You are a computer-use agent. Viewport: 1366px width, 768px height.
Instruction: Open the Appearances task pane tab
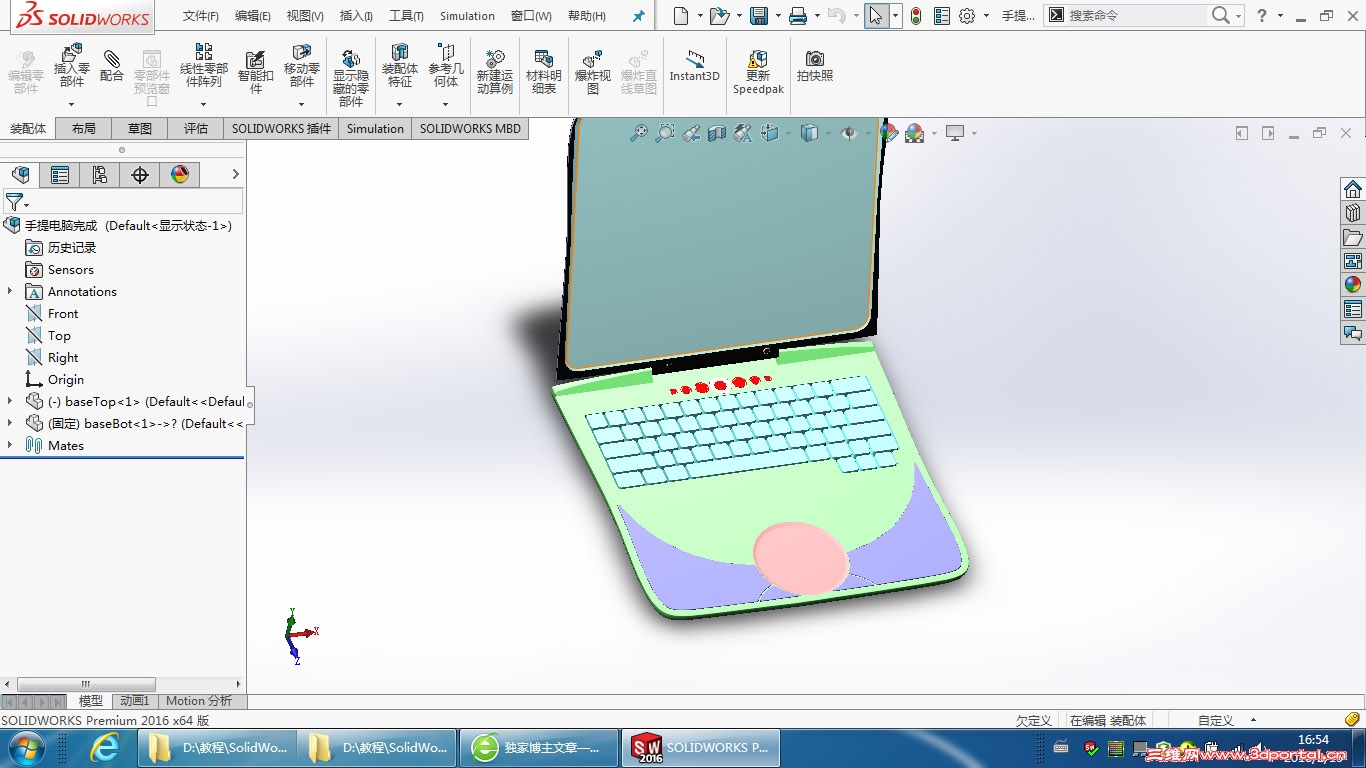(1353, 285)
